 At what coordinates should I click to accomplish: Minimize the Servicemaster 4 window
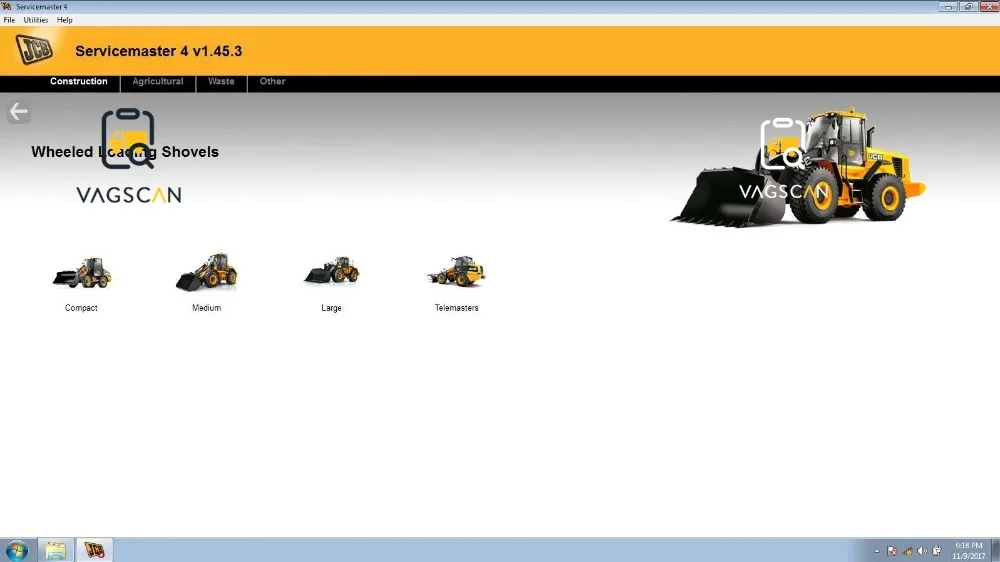point(948,6)
